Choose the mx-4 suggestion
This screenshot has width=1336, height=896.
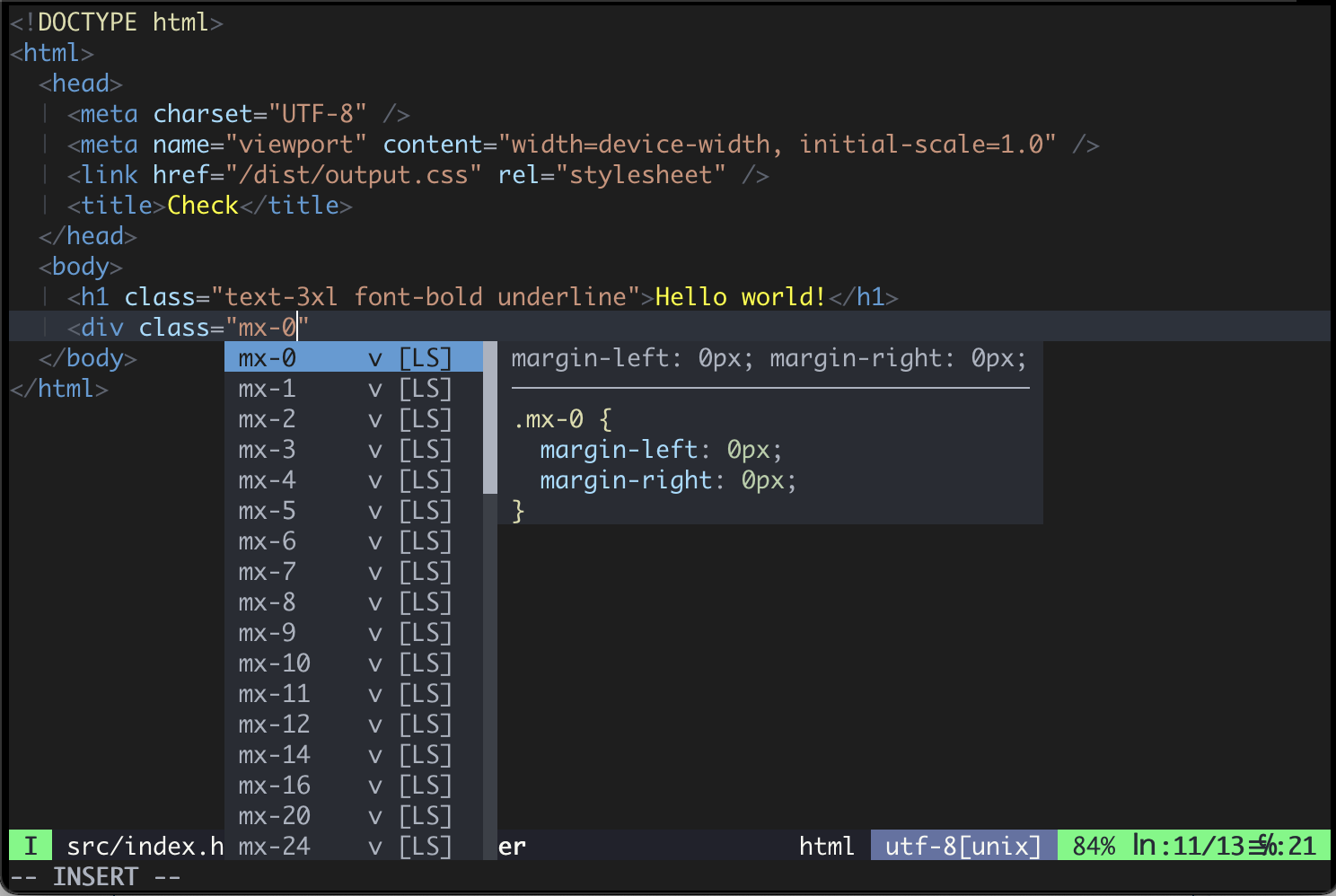pyautogui.click(x=354, y=480)
